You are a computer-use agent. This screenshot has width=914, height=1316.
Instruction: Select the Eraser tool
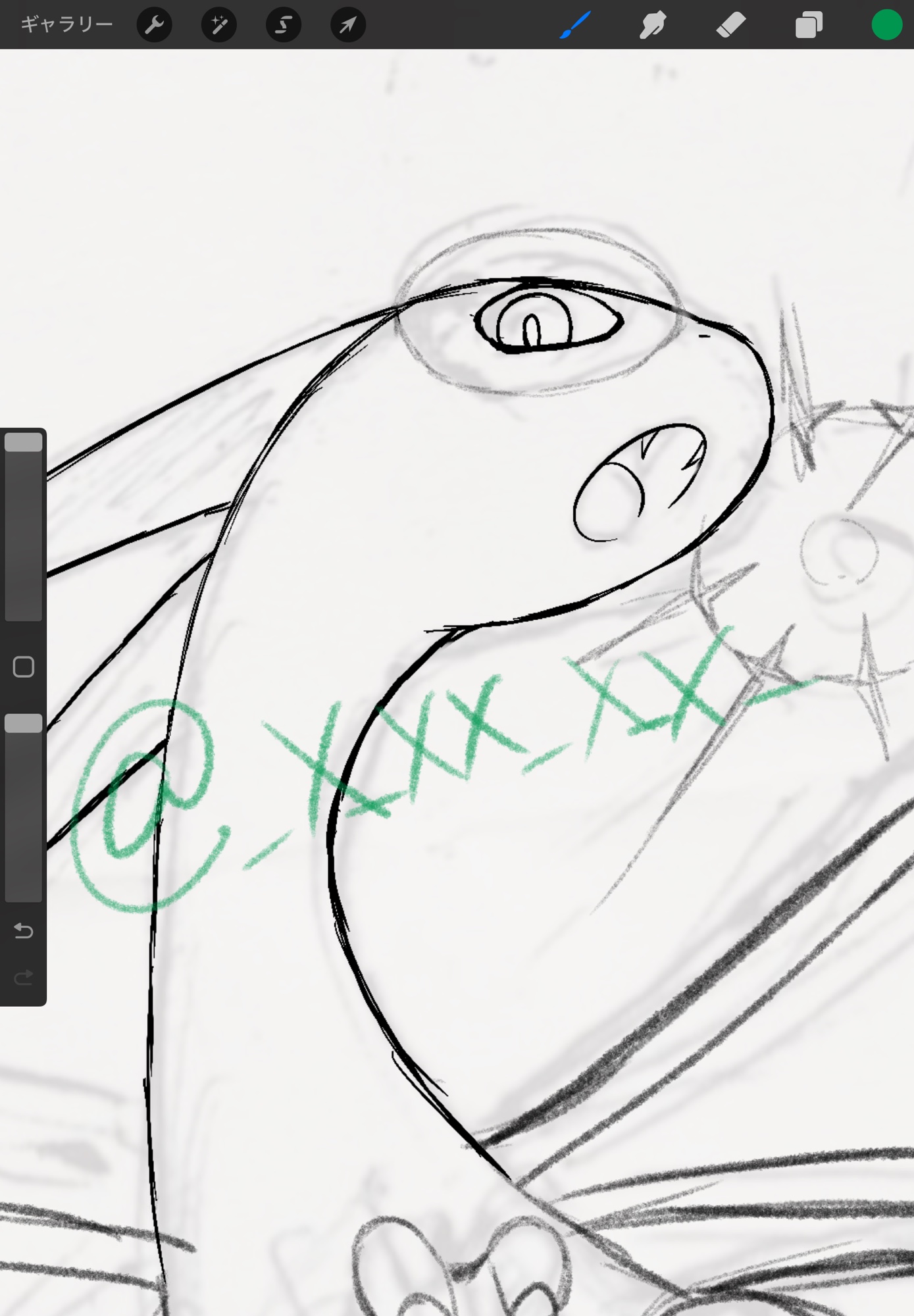730,25
